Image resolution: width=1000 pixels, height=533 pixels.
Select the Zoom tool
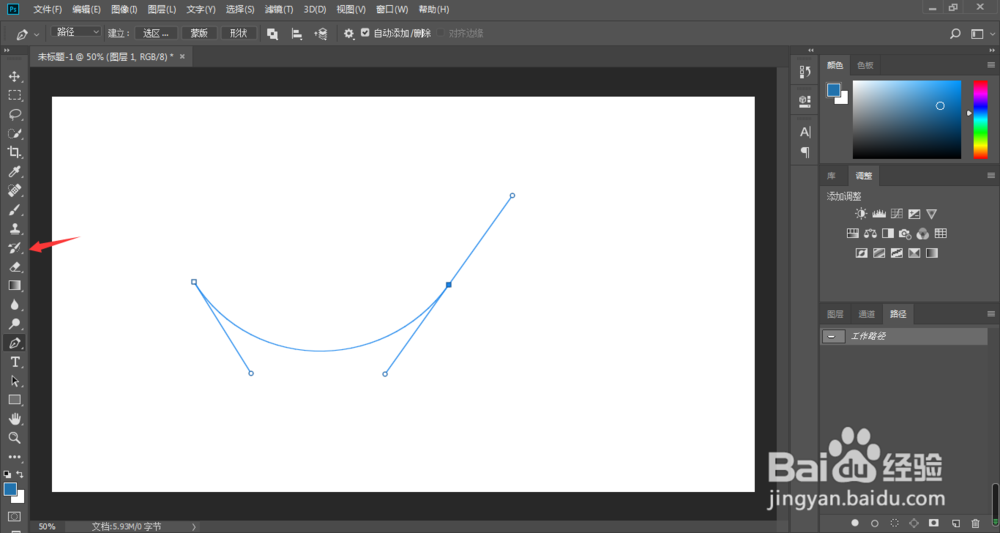tap(15, 438)
